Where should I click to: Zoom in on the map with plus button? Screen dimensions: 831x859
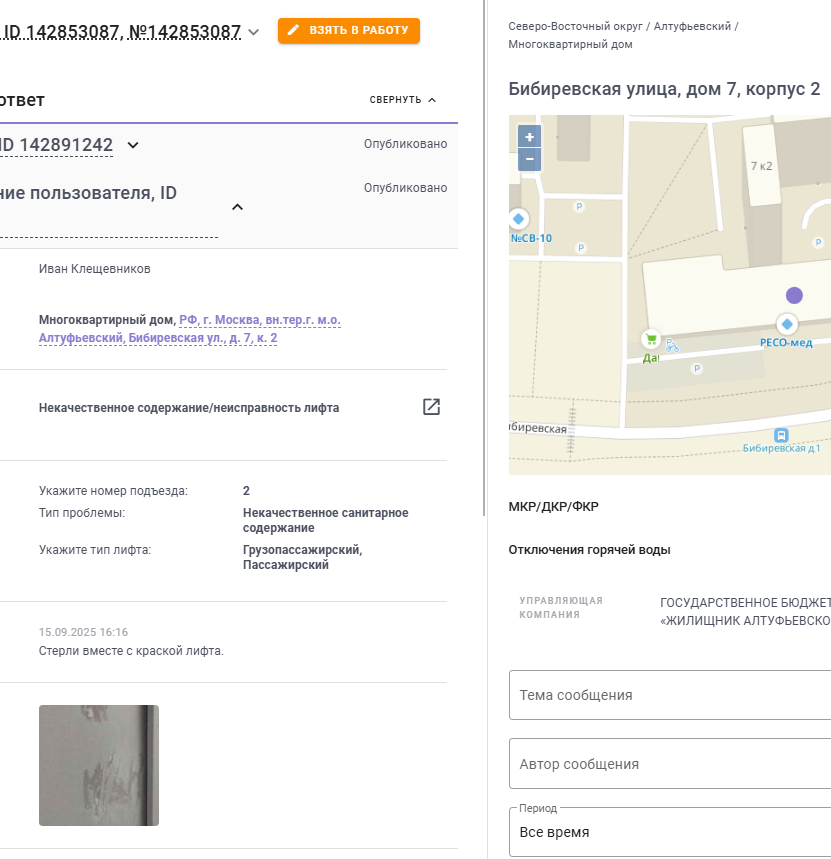pyautogui.click(x=529, y=137)
